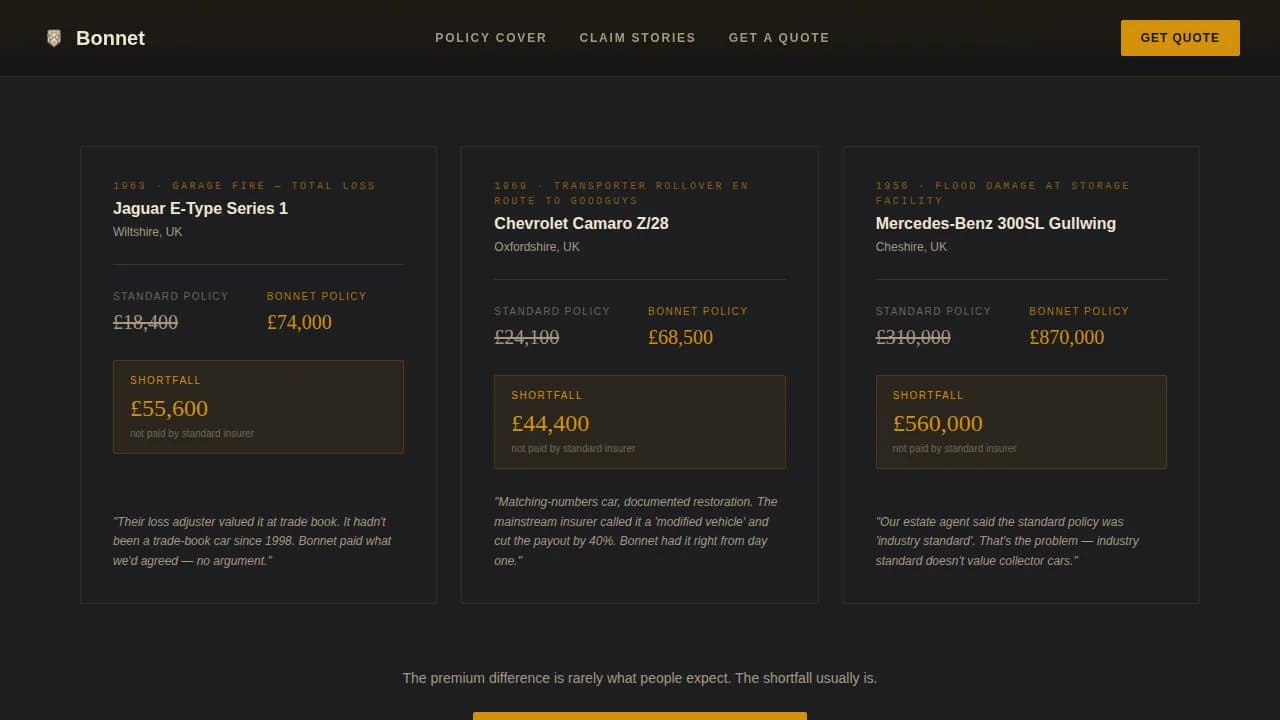Viewport: 1280px width, 720px height.
Task: Click the 'Wiltshire, UK' location text
Action: click(x=146, y=231)
